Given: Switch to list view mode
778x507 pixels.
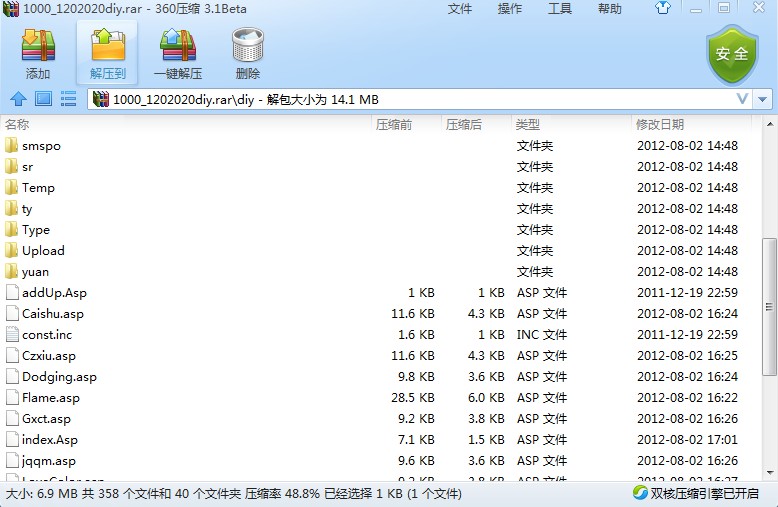Looking at the screenshot, I should [68, 99].
